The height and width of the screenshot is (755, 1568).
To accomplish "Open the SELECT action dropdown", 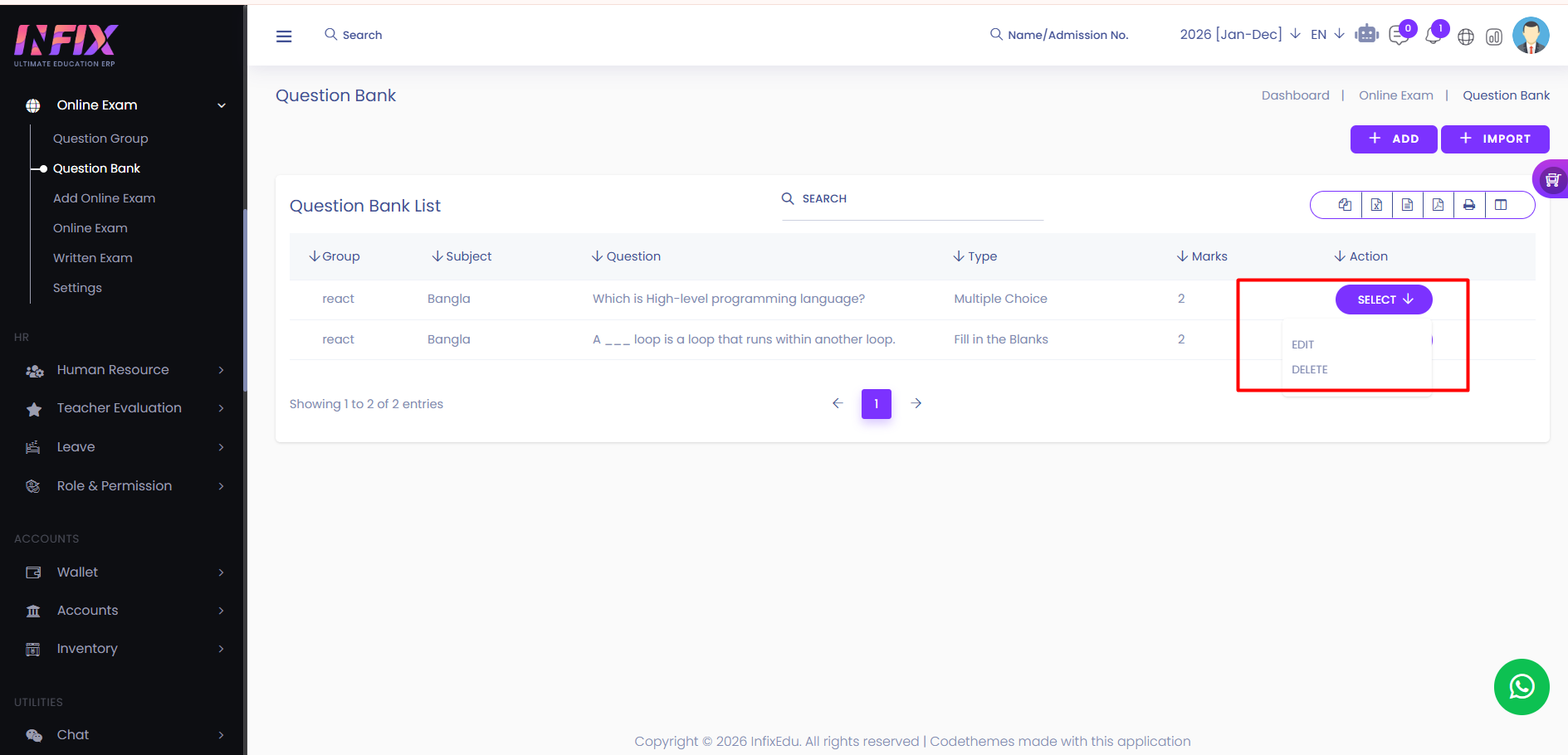I will (x=1384, y=300).
